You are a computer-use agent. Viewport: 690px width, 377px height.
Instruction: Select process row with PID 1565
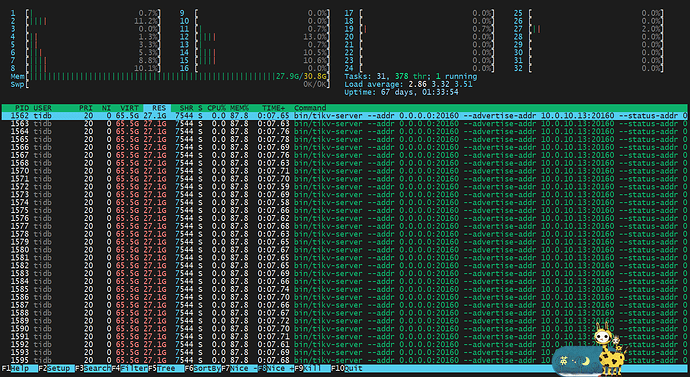(345, 139)
